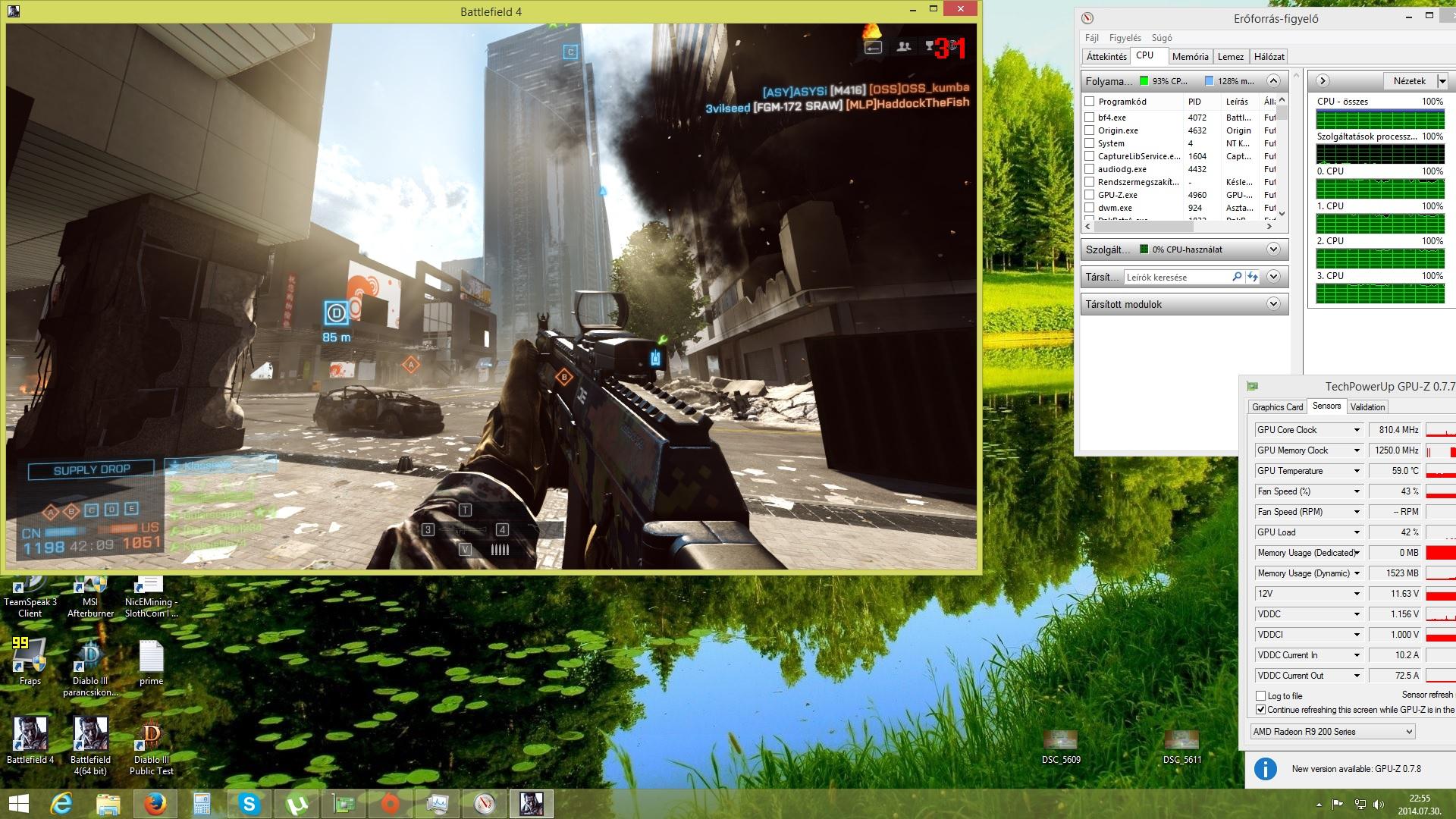
Task: Switch to the Áttekintés tab
Action: (x=1106, y=57)
